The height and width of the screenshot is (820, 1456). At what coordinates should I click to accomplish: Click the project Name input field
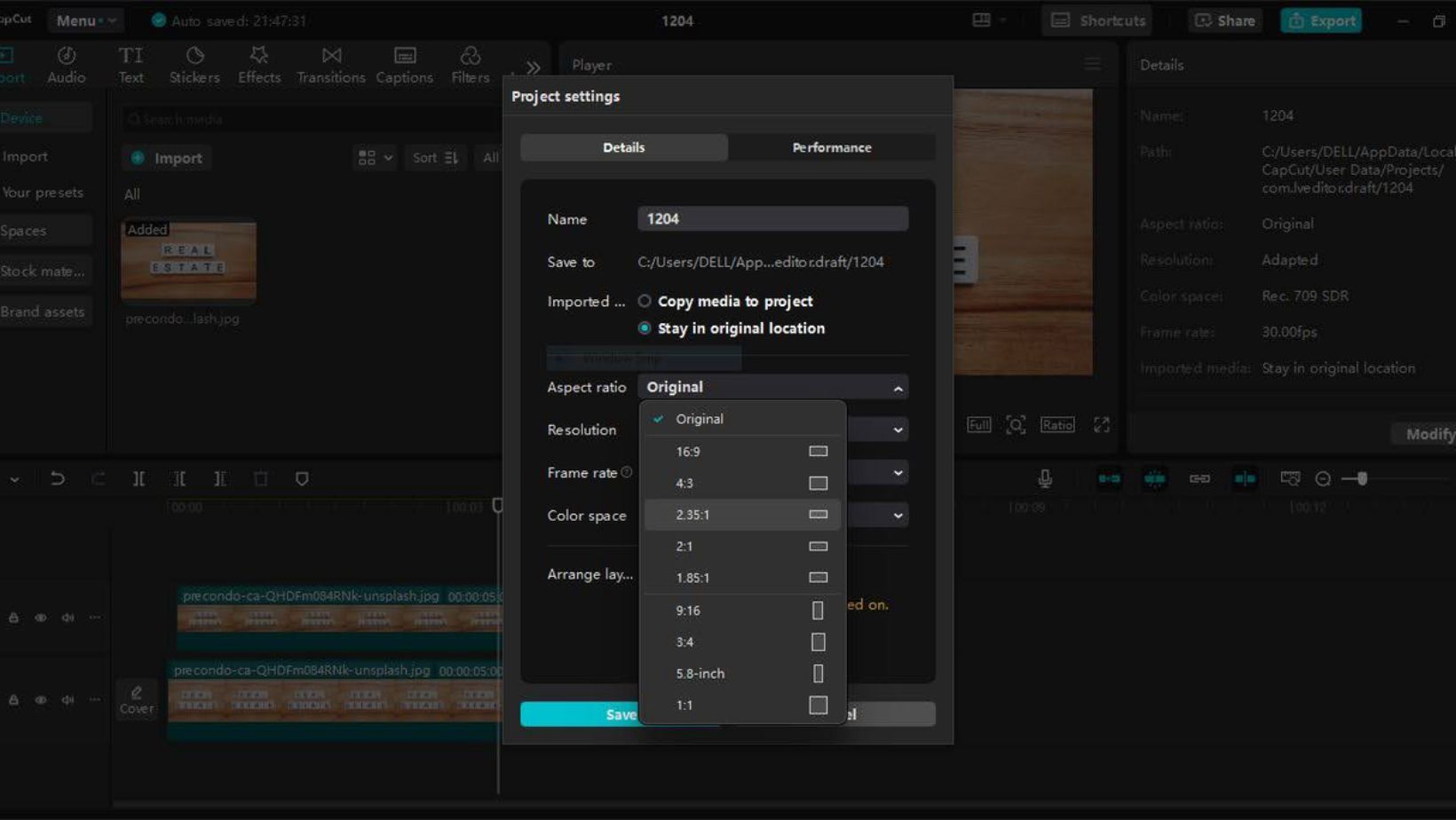click(x=772, y=218)
